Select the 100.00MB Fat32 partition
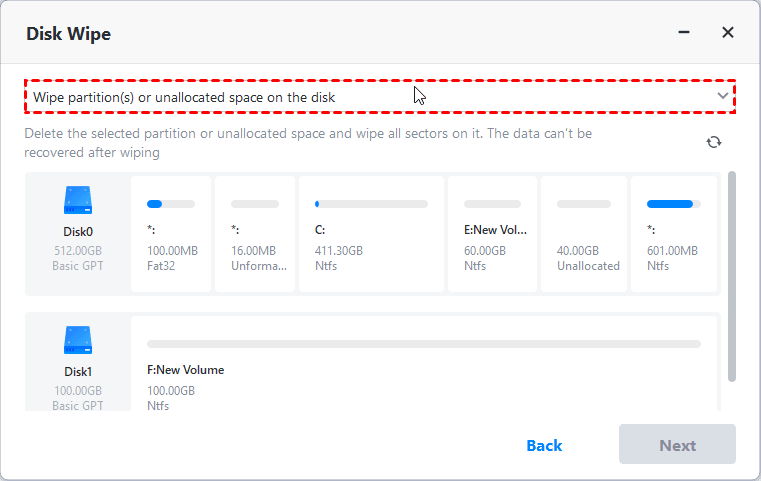 (169, 235)
